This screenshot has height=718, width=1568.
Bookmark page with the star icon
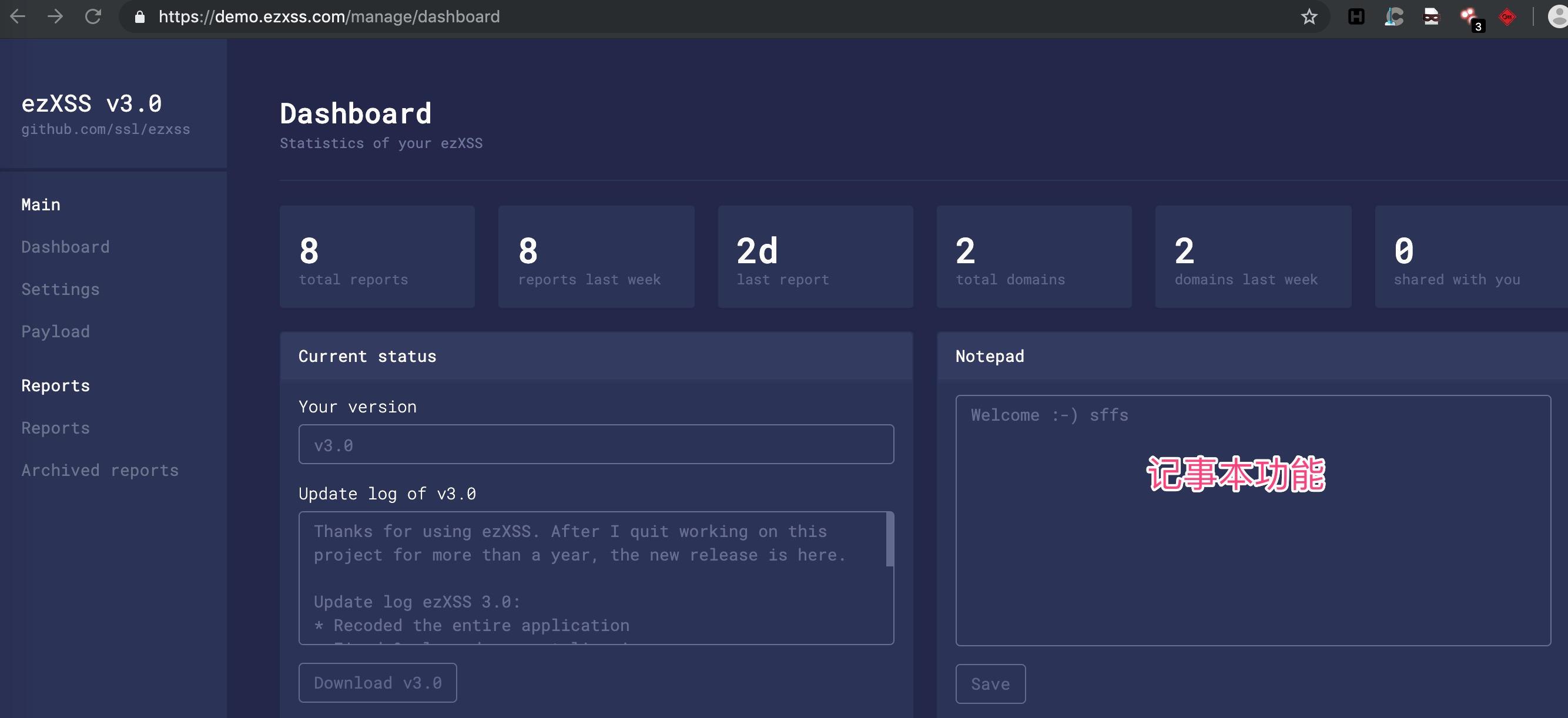click(x=1309, y=16)
